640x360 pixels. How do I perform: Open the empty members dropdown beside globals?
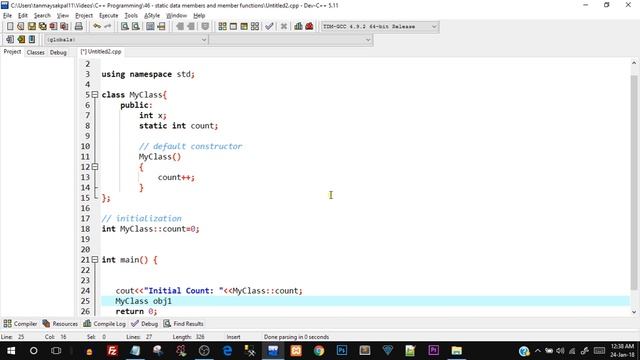291,40
